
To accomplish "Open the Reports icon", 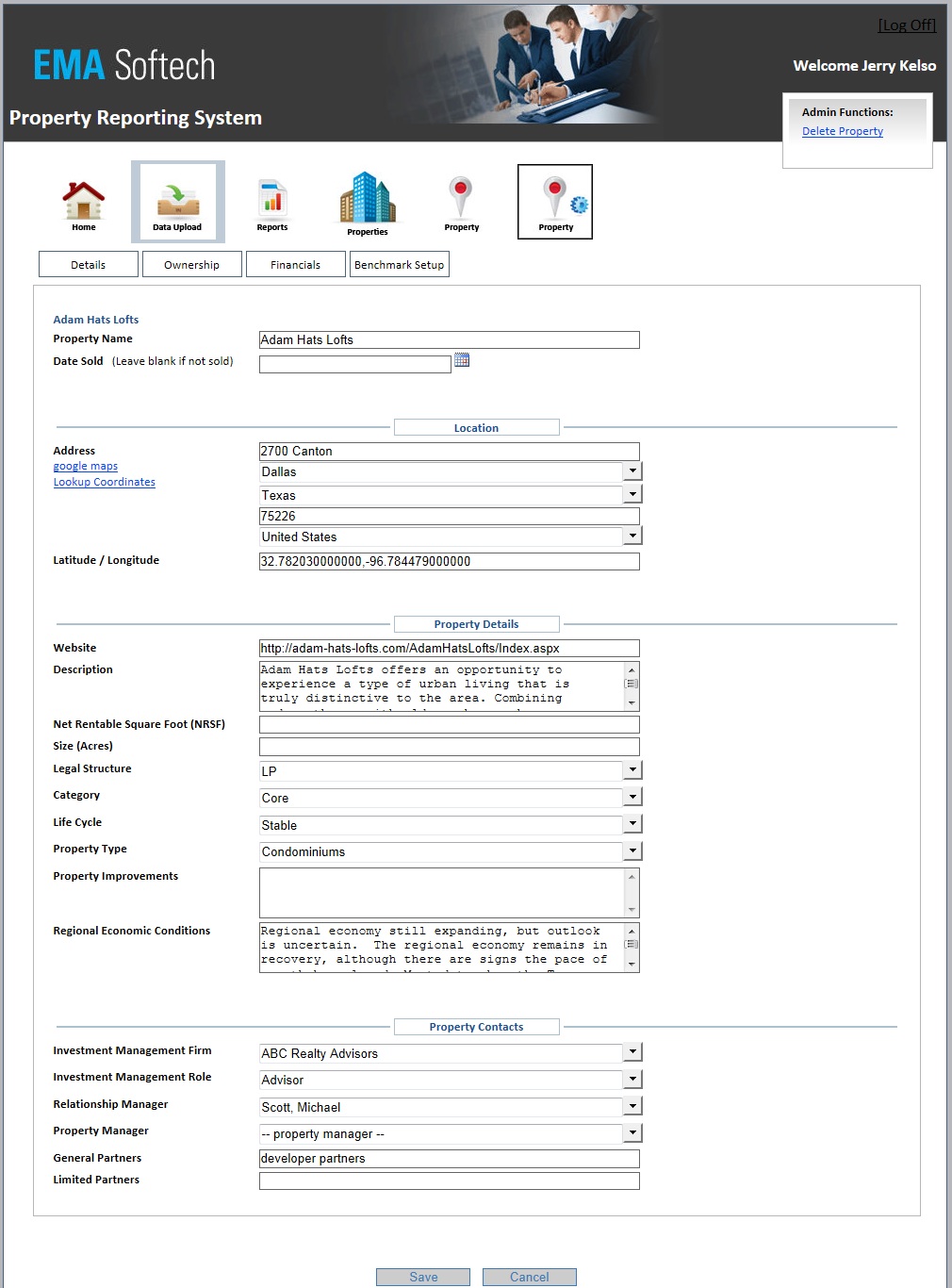I will [x=272, y=205].
